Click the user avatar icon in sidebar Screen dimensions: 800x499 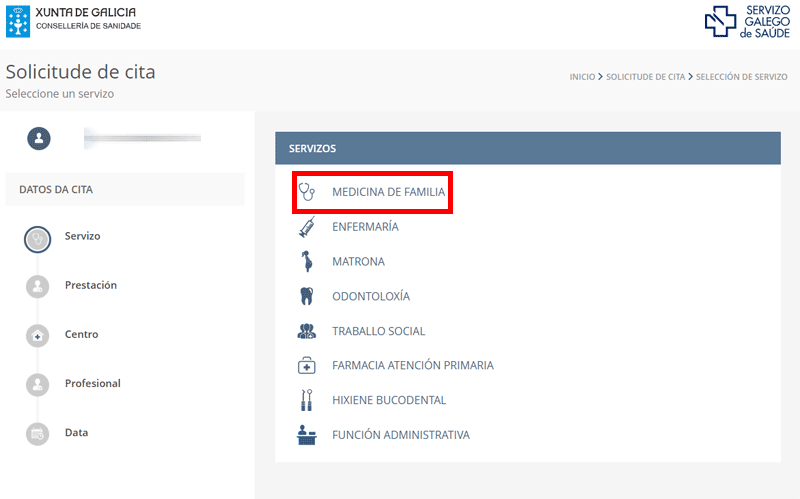pos(39,138)
